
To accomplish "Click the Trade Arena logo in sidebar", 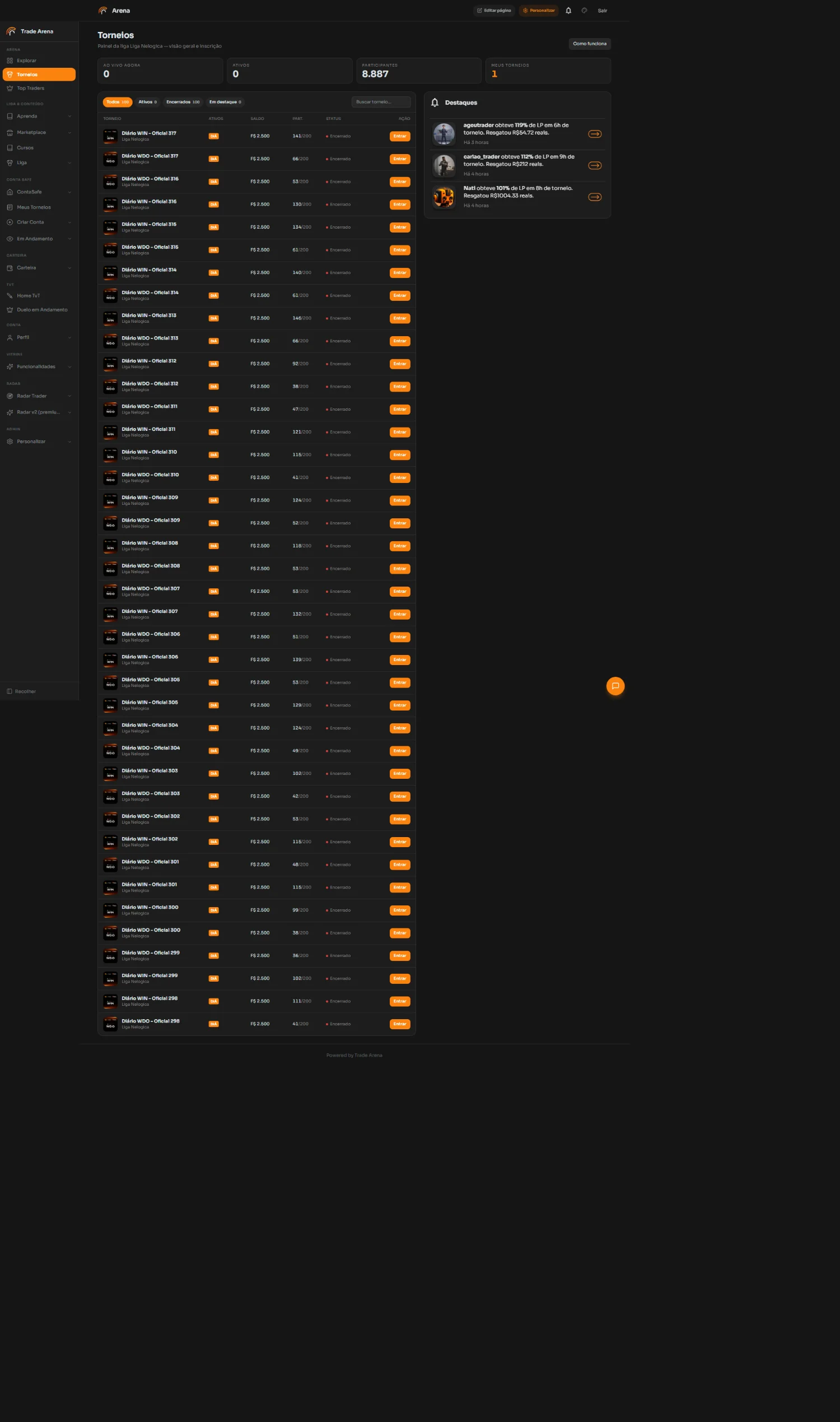I will pyautogui.click(x=11, y=31).
